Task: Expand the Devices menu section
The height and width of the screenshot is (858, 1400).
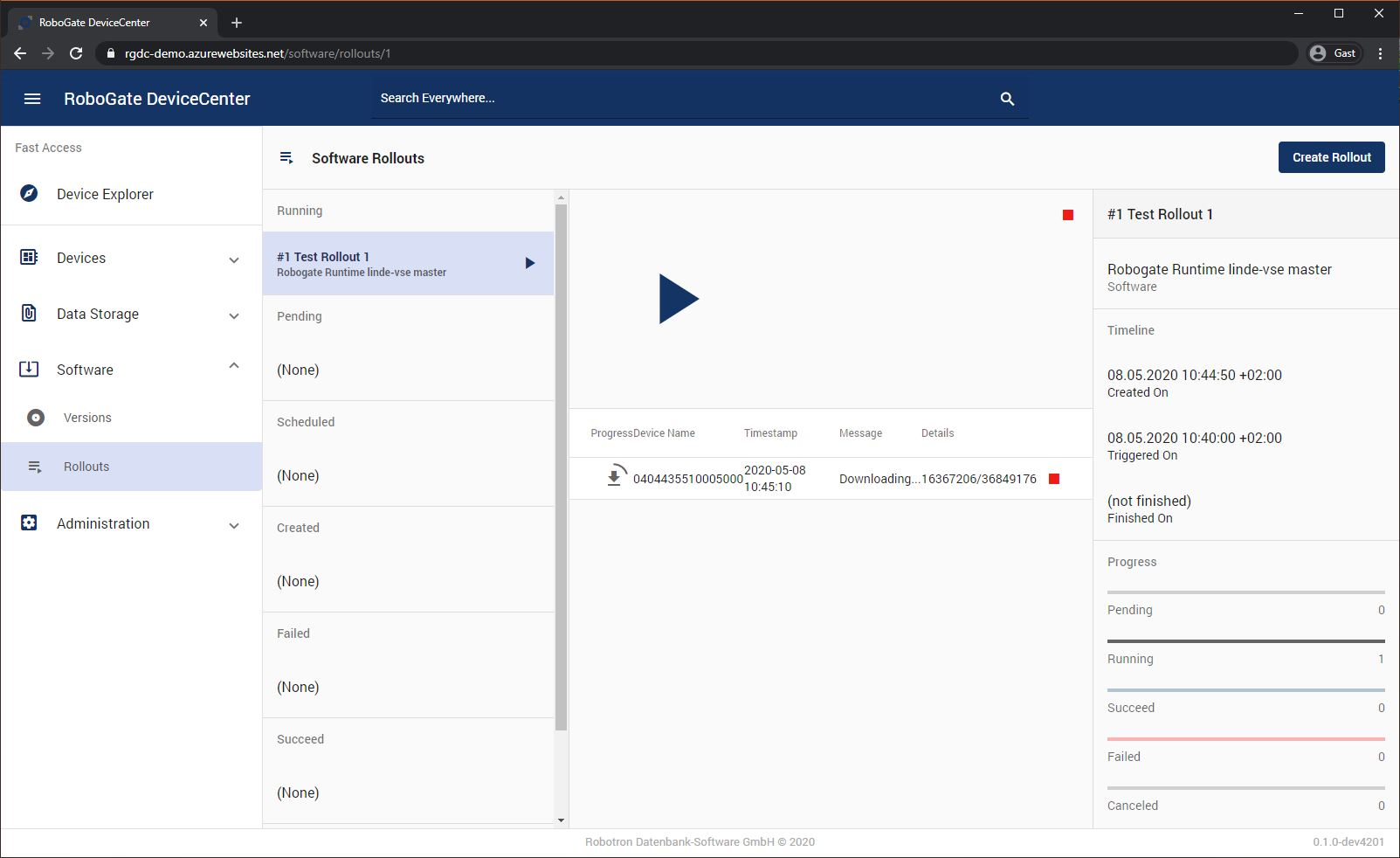Action: (x=233, y=259)
